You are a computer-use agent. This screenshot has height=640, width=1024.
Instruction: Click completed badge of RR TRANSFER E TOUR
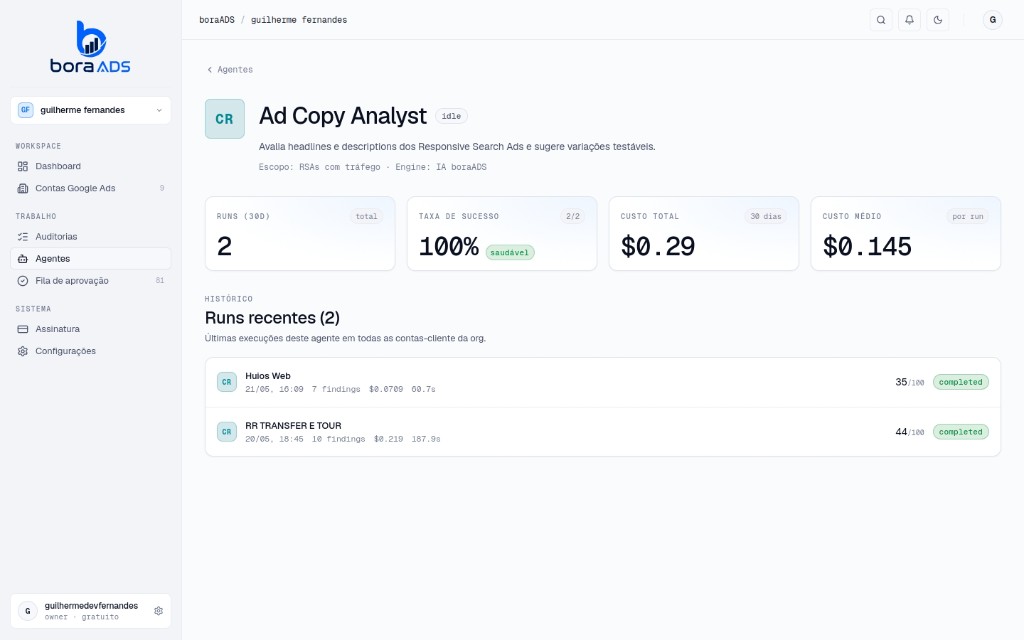[x=961, y=432]
